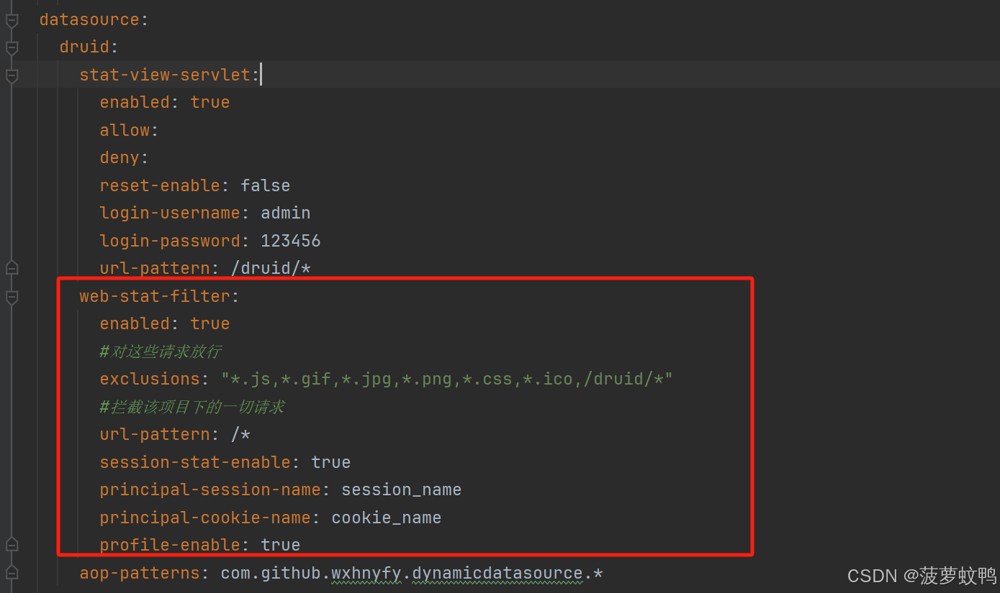Click 'enabled' key under stat-view-servlet
The image size is (1000, 593).
(x=135, y=102)
